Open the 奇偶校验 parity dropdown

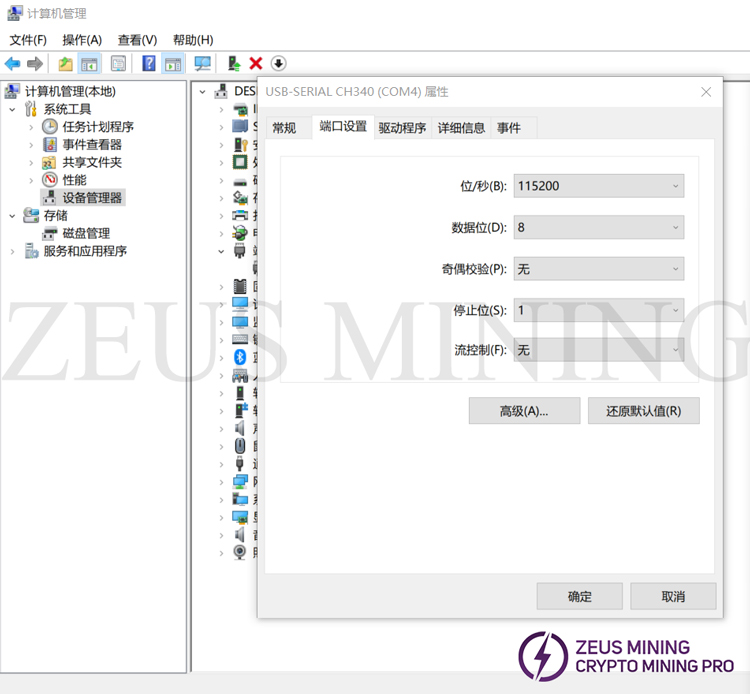pyautogui.click(x=599, y=269)
